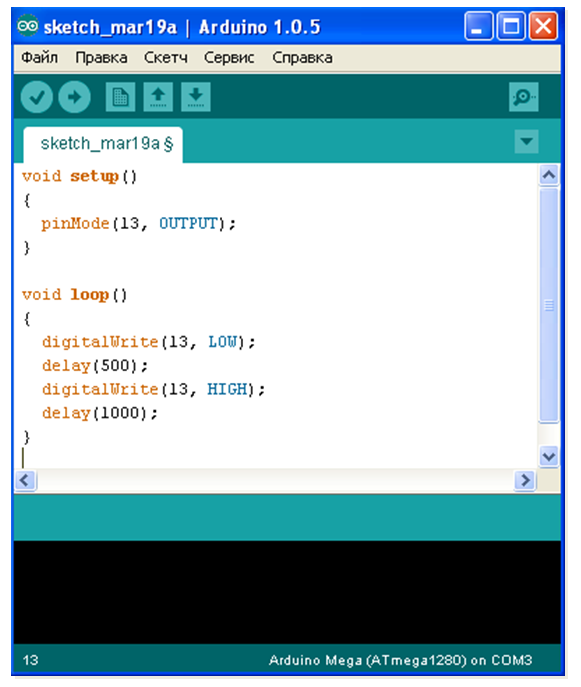Screen dimensions: 581x687
Task: Click the vertical scrollbar thumb
Action: point(549,305)
